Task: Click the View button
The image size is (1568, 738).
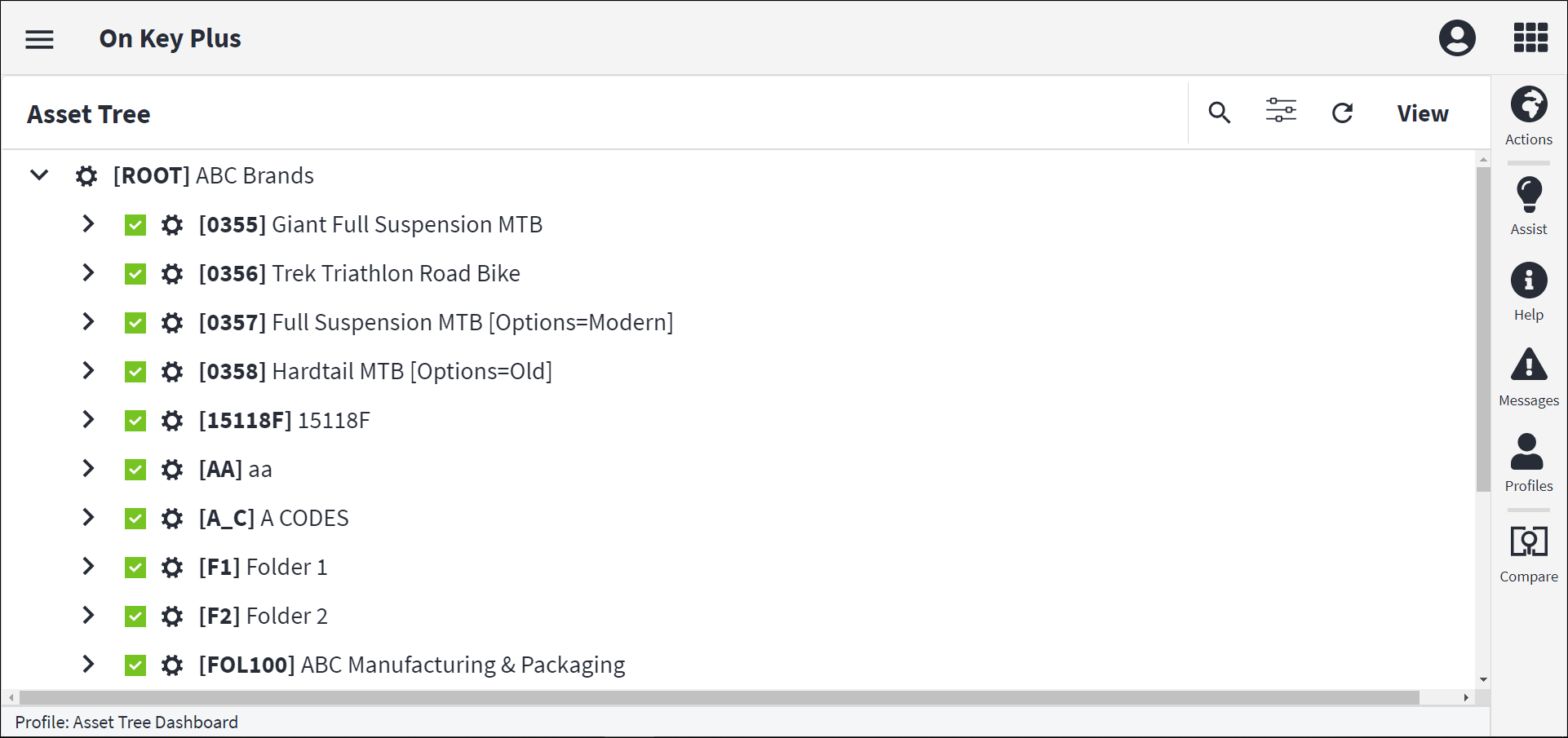Action: (x=1422, y=113)
